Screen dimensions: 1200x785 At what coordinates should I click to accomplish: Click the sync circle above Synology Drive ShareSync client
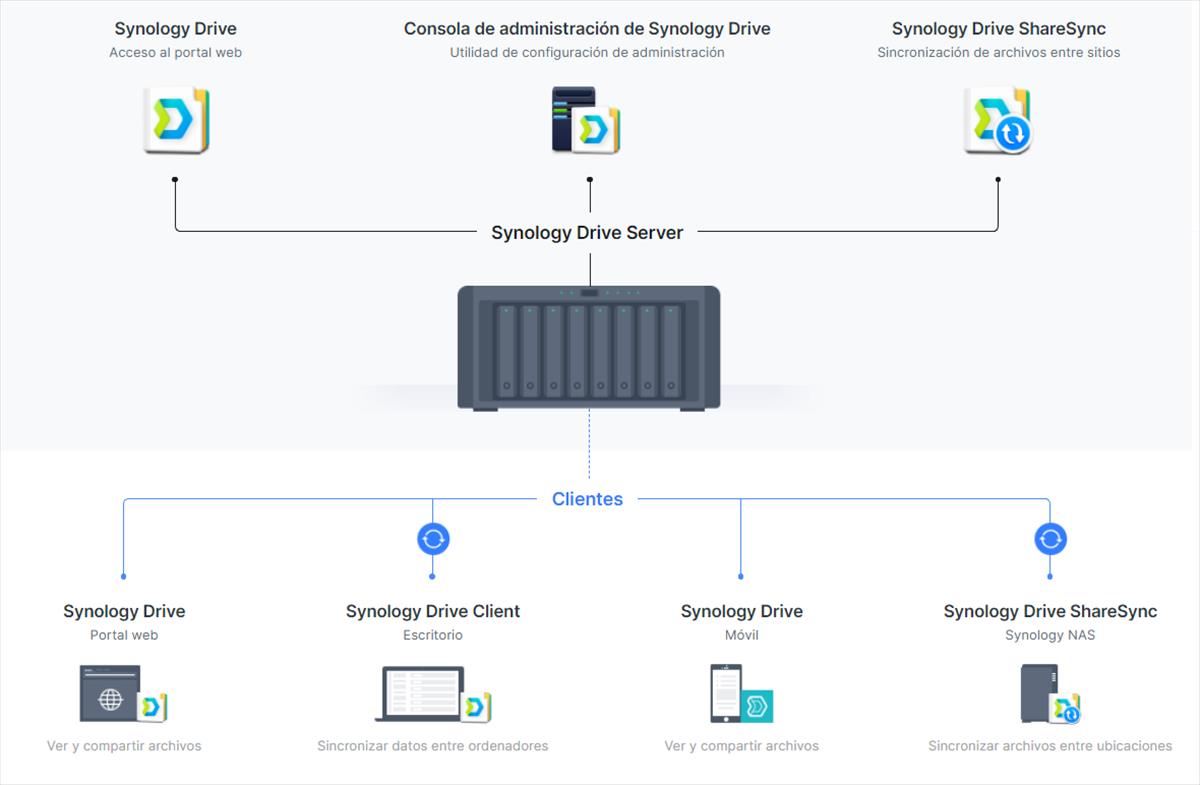click(x=1050, y=540)
